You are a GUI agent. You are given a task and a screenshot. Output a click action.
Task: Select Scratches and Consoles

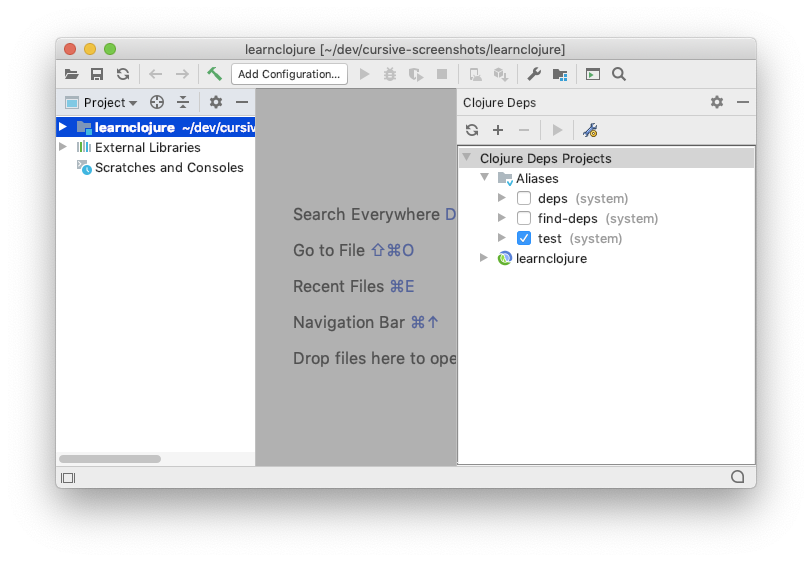coord(169,168)
